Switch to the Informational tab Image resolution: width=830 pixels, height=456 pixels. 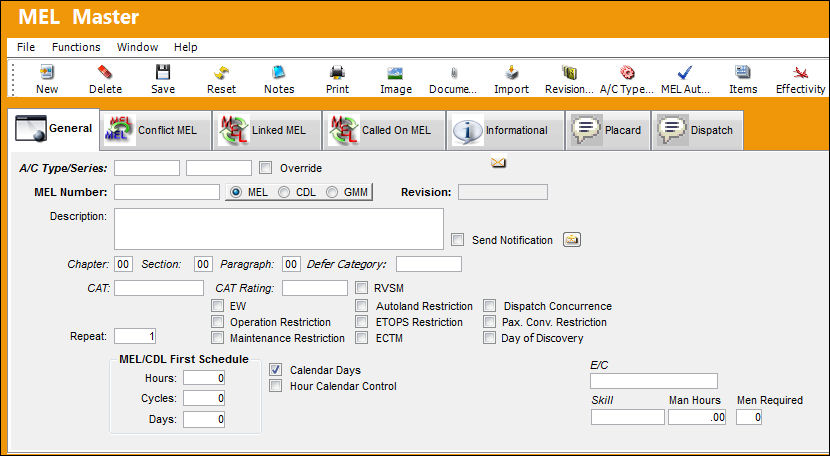click(x=505, y=130)
